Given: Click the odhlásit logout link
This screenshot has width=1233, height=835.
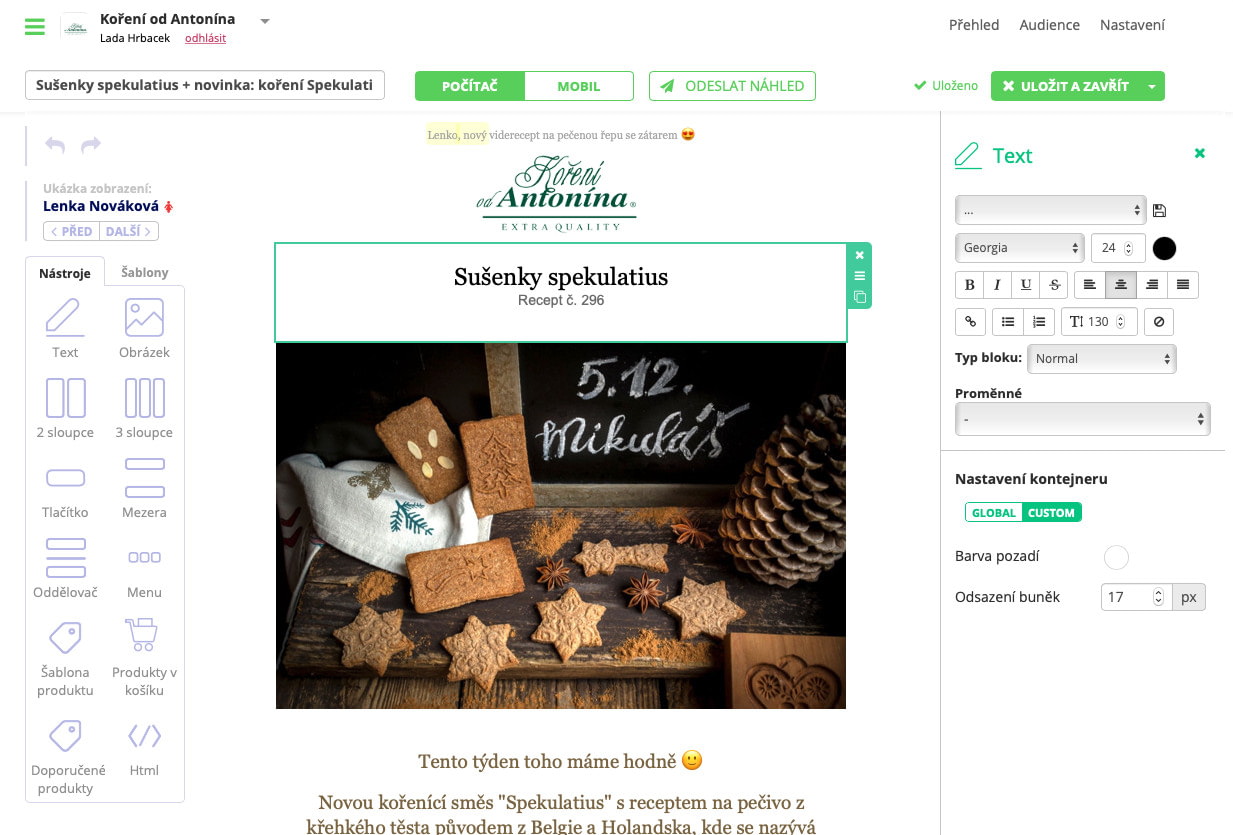Looking at the screenshot, I should (x=205, y=38).
